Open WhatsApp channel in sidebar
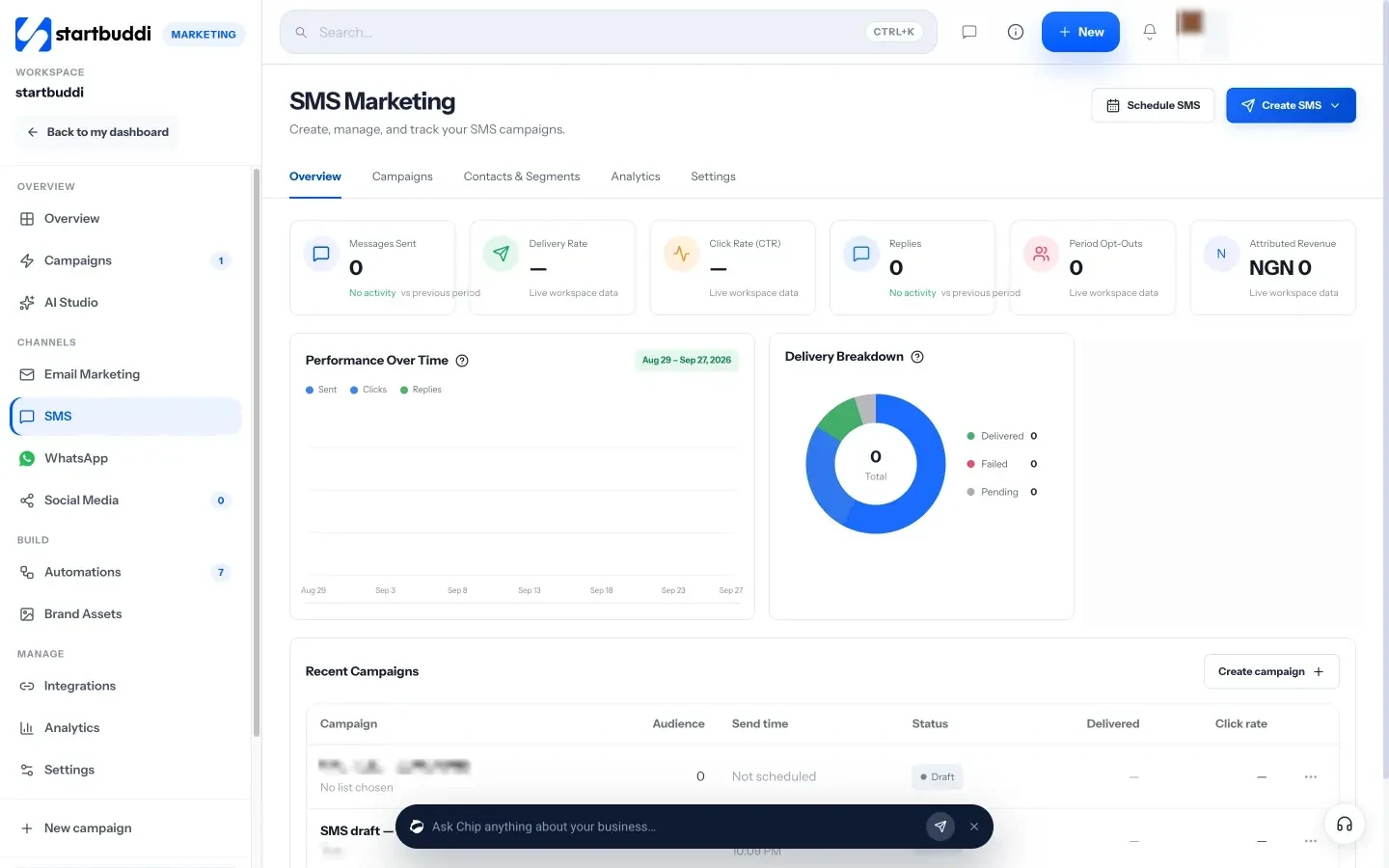The height and width of the screenshot is (868, 1389). pos(125,458)
